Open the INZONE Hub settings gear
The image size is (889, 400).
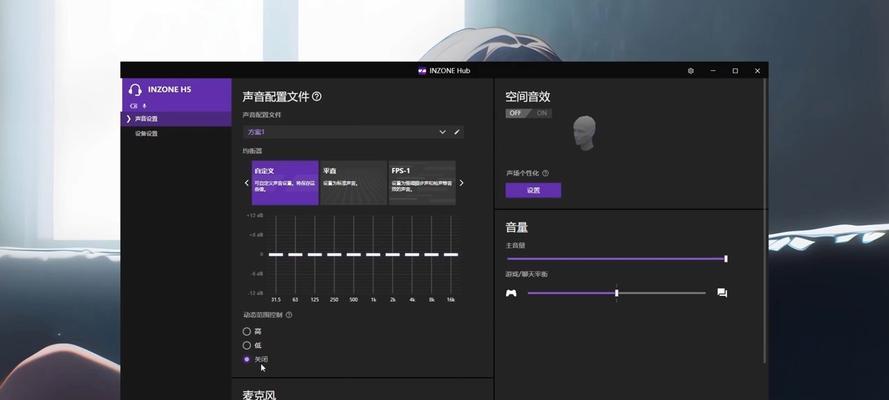(691, 71)
